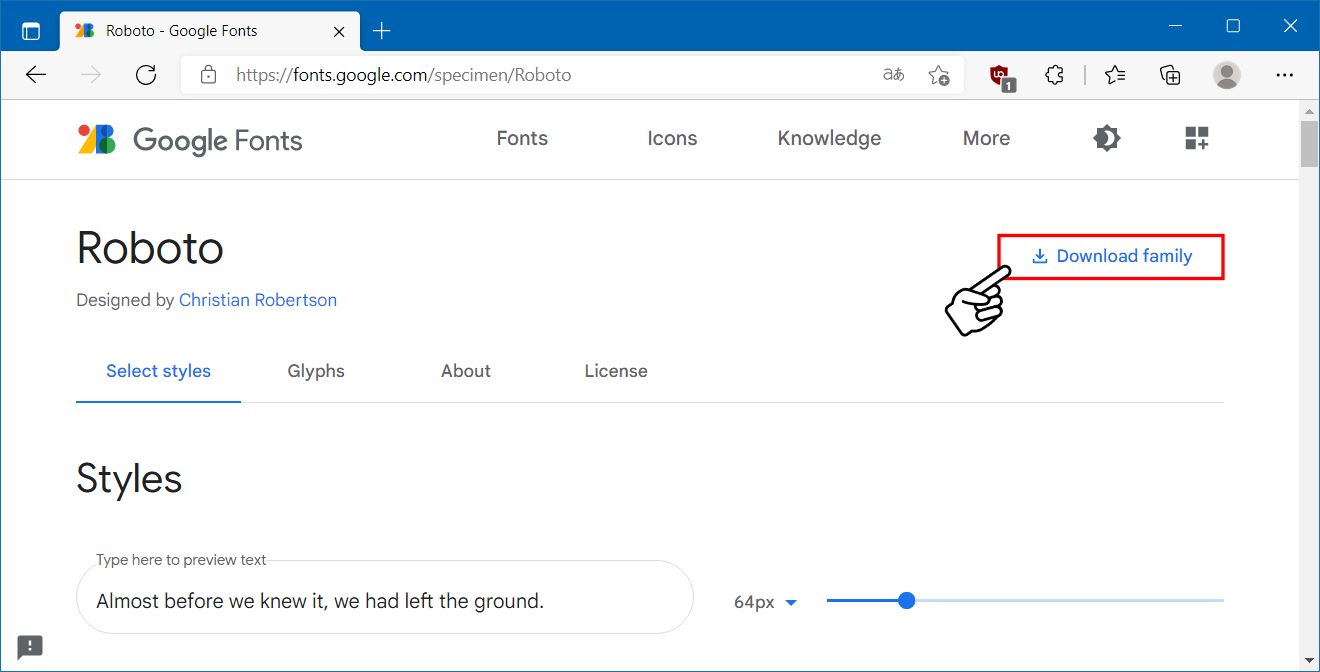Click the address bar URL

tap(404, 75)
